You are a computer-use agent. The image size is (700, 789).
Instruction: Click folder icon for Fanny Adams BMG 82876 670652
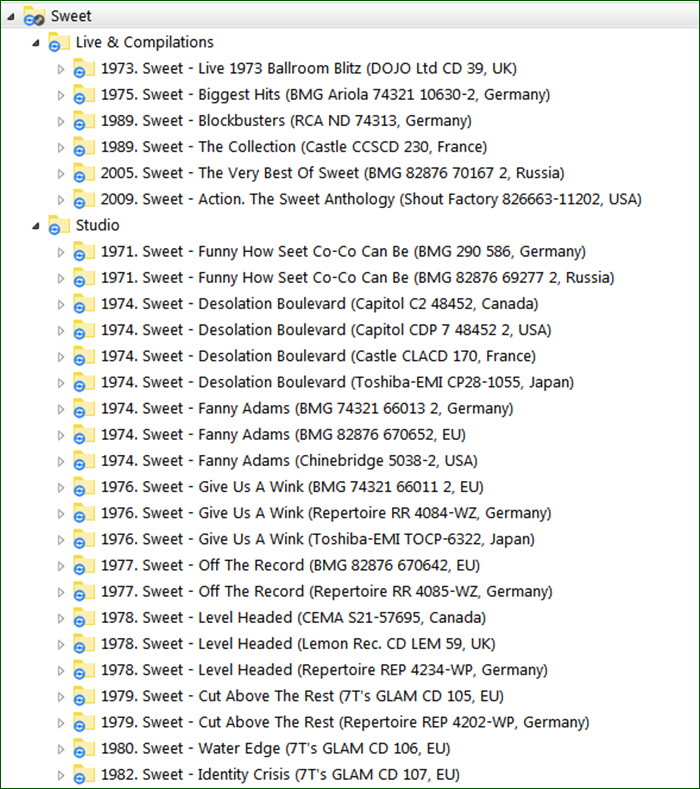click(x=84, y=435)
